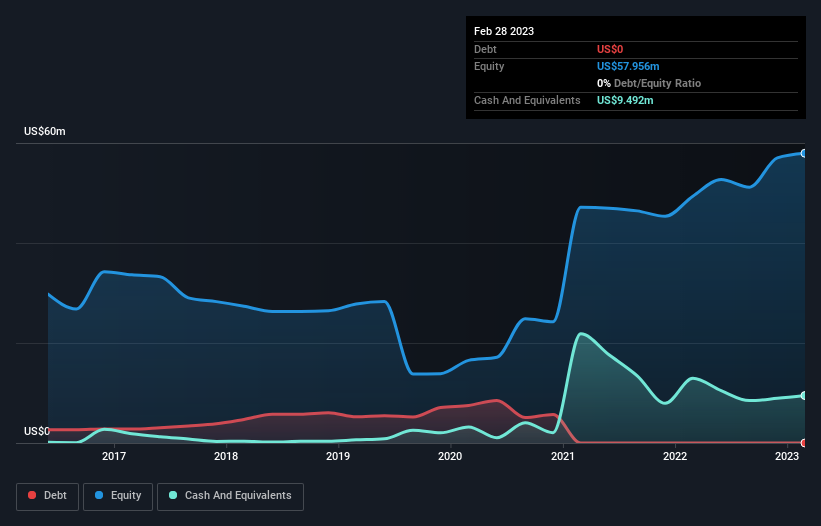
Task: Toggle the Debt legend button
Action: 48,496
